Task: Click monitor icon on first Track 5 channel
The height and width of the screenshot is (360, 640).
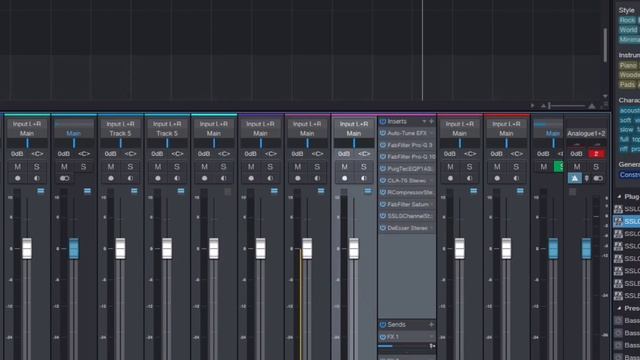Action: pos(130,178)
